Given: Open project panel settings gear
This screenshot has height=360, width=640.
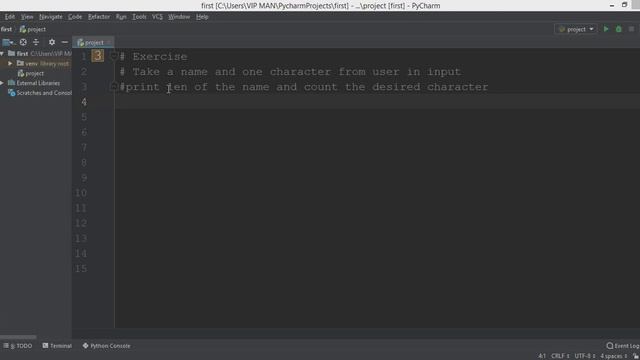Looking at the screenshot, I should pyautogui.click(x=52, y=42).
